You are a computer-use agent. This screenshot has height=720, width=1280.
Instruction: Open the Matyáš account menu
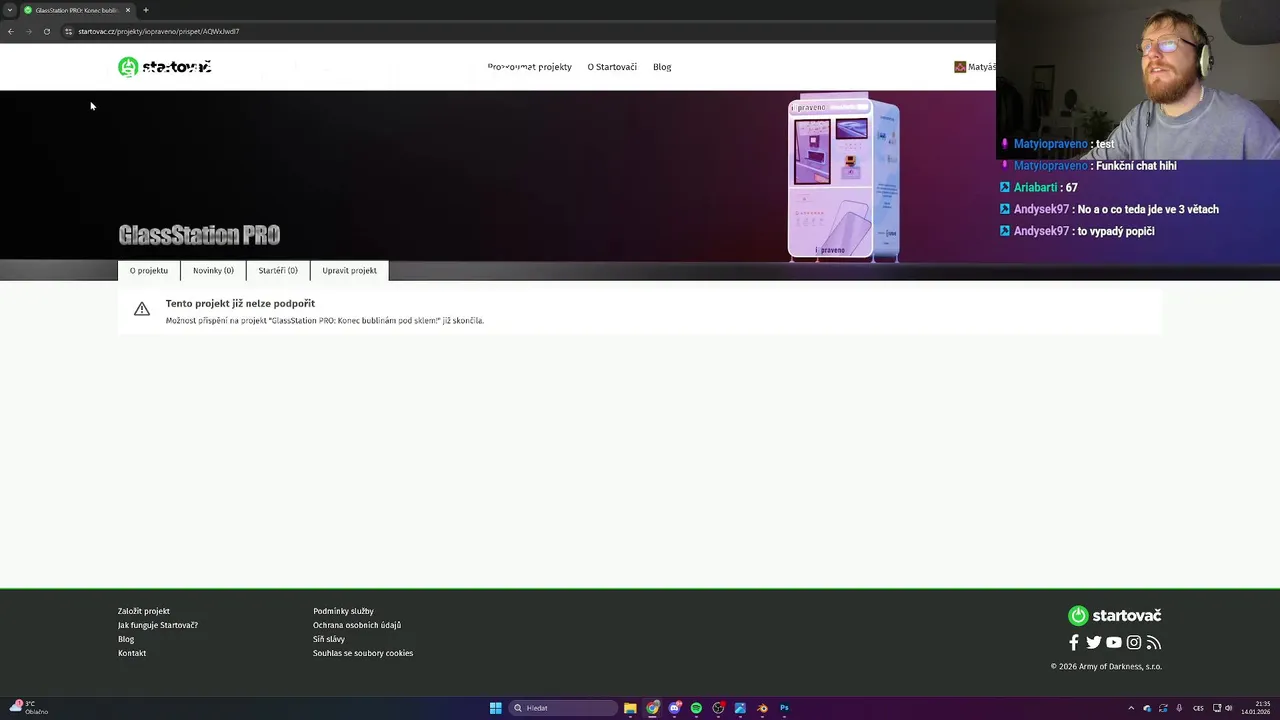(x=975, y=67)
